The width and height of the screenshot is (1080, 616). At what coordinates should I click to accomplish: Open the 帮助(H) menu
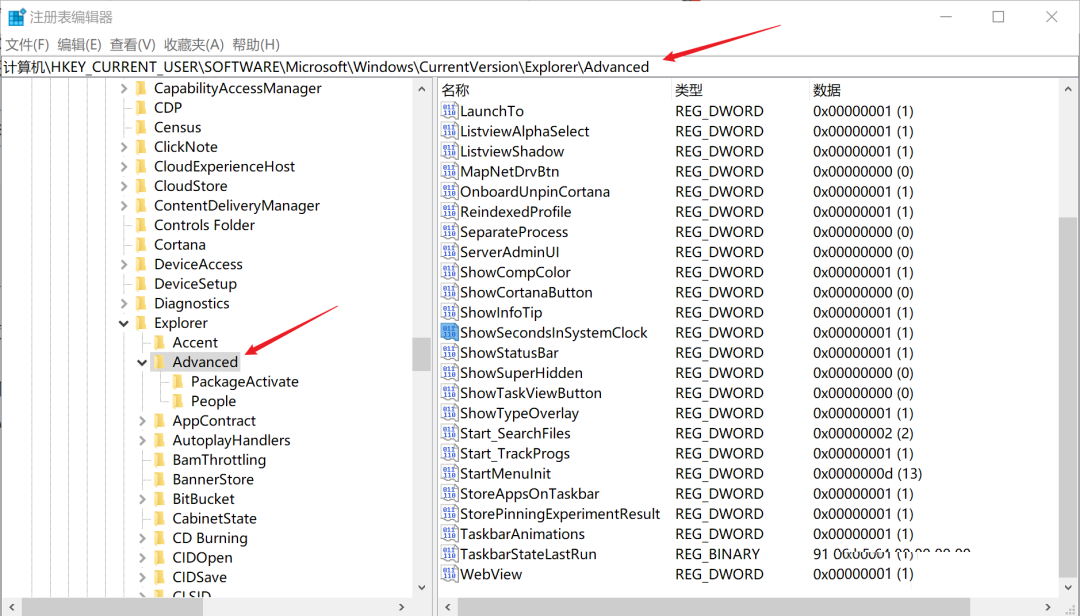tap(256, 44)
